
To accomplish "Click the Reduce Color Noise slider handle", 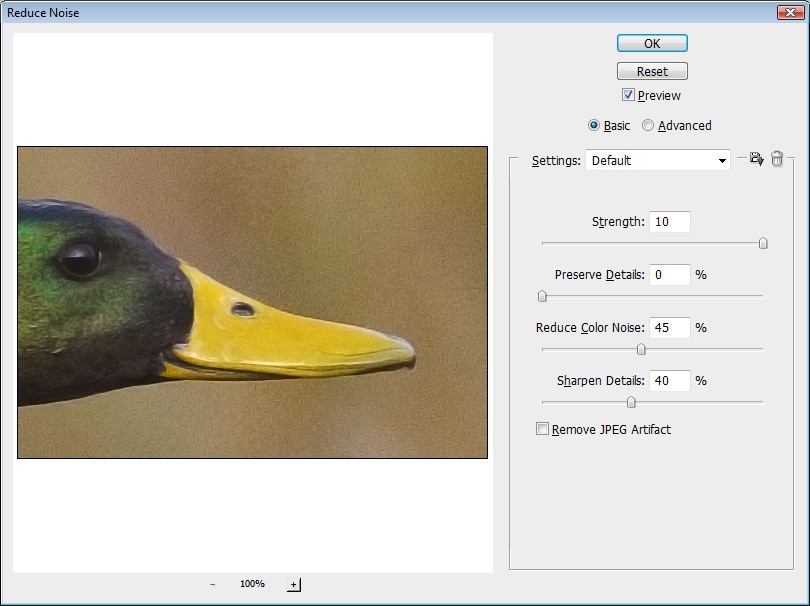I will click(641, 349).
